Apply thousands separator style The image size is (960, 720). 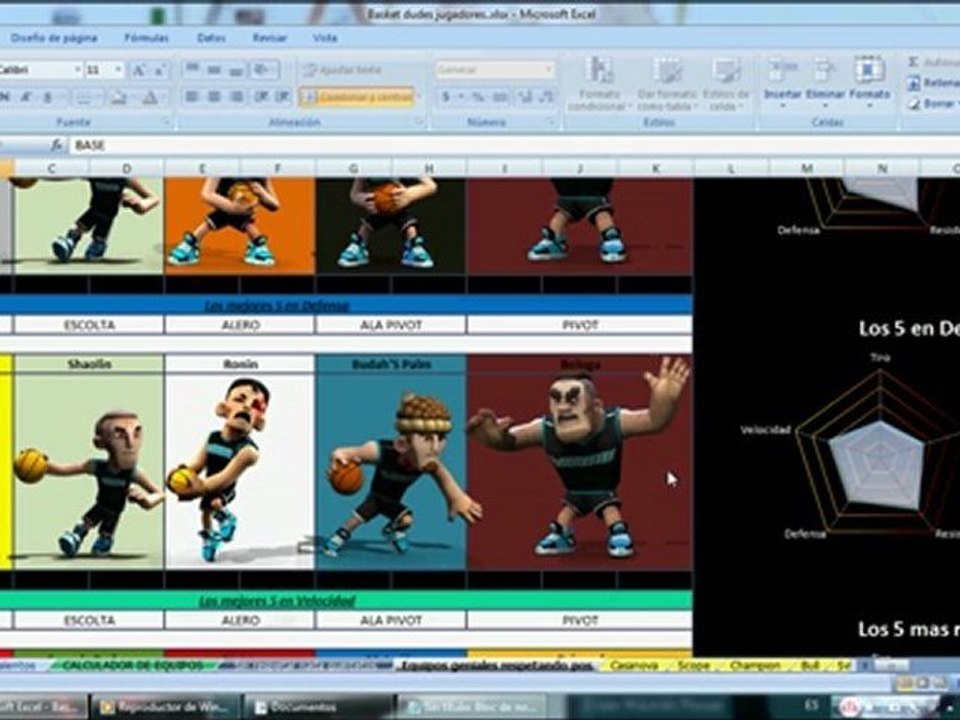click(x=500, y=97)
